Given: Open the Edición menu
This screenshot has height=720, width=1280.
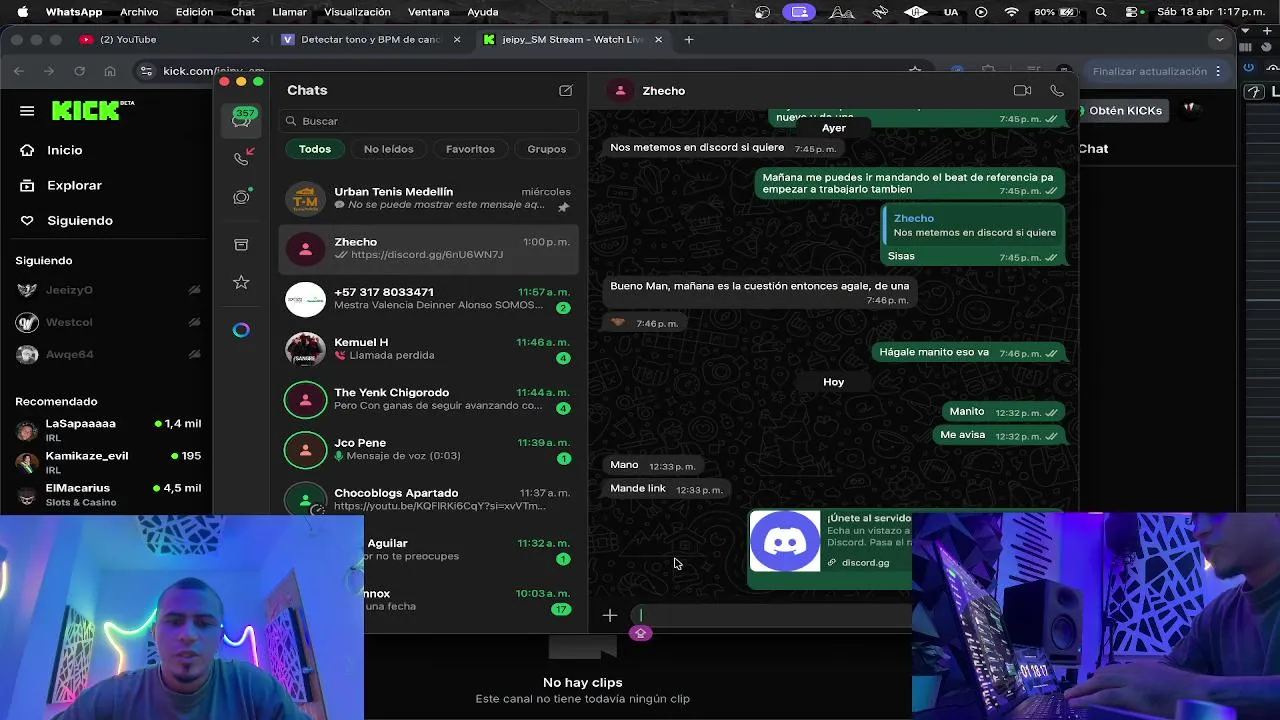Looking at the screenshot, I should (194, 12).
